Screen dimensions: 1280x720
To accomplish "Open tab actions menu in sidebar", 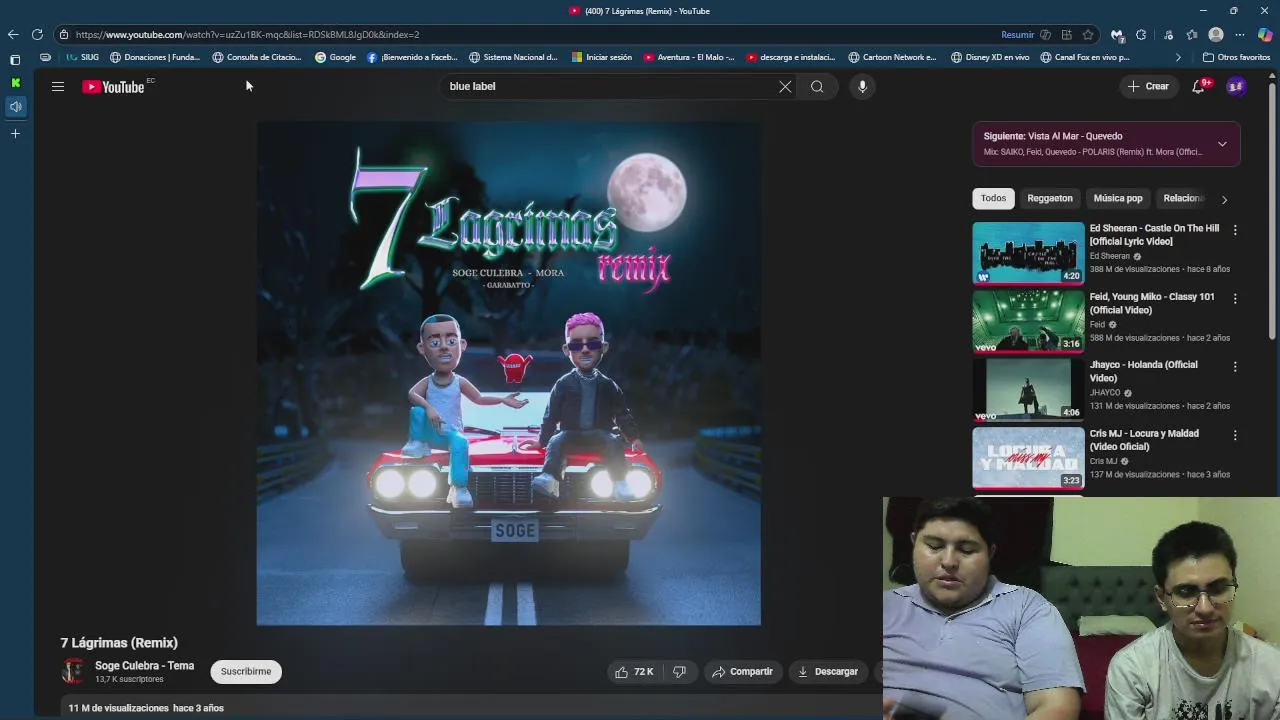I will tap(15, 59).
